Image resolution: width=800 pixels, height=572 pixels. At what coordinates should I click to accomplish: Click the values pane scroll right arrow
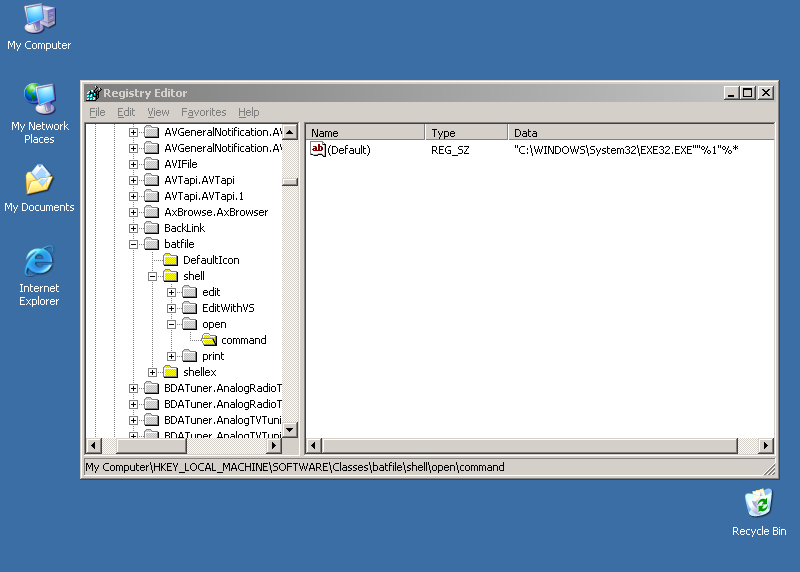[765, 445]
